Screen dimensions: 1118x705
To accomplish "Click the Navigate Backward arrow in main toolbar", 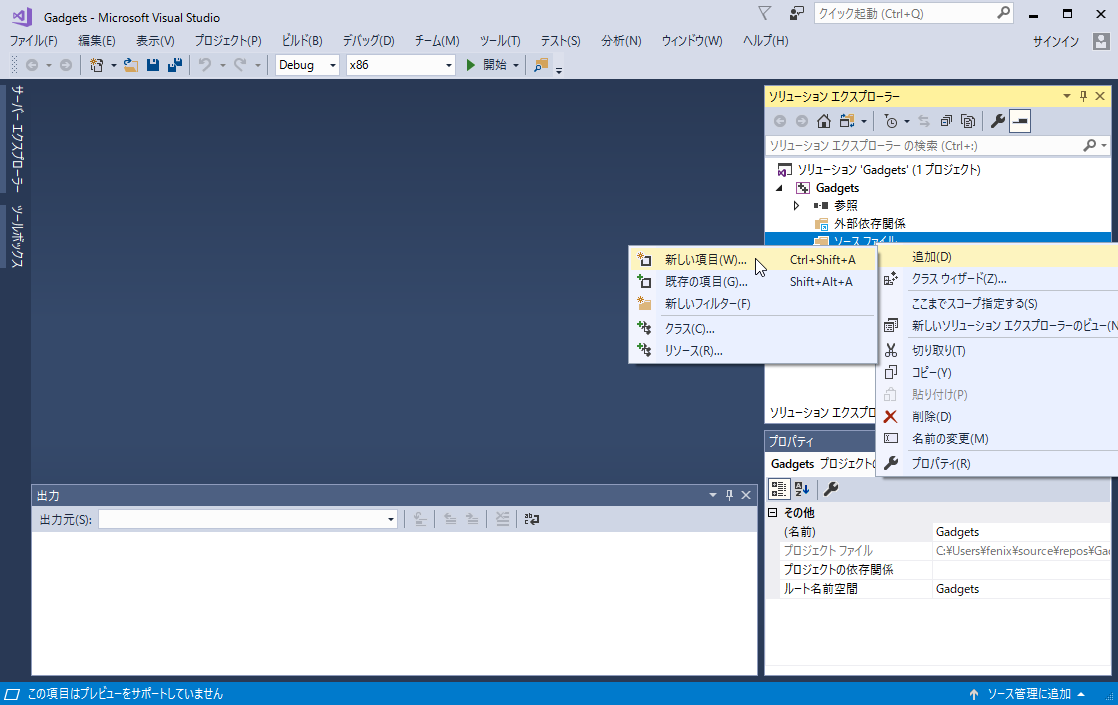I will (x=31, y=65).
